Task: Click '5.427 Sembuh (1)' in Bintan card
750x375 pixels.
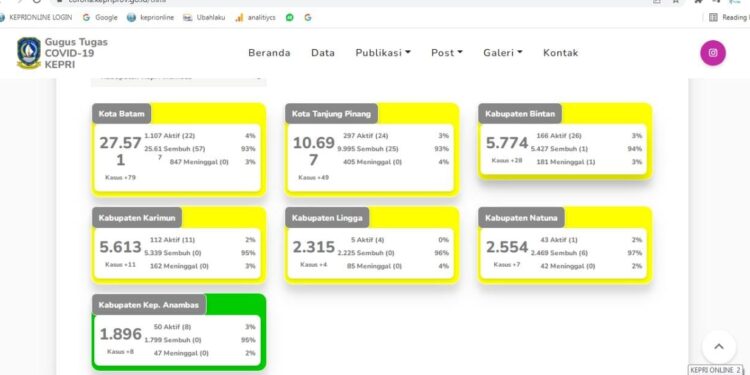Action: (x=559, y=149)
